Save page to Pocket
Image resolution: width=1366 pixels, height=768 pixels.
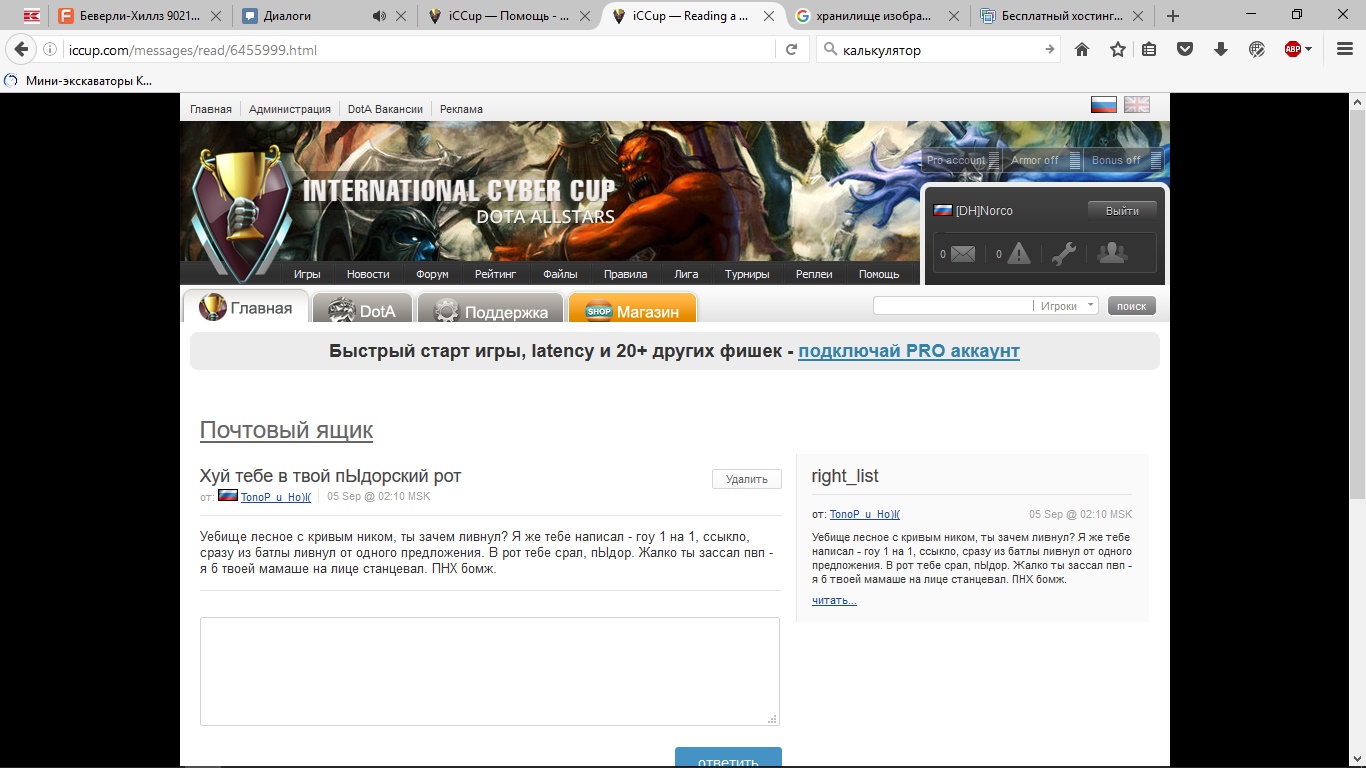pyautogui.click(x=1185, y=49)
